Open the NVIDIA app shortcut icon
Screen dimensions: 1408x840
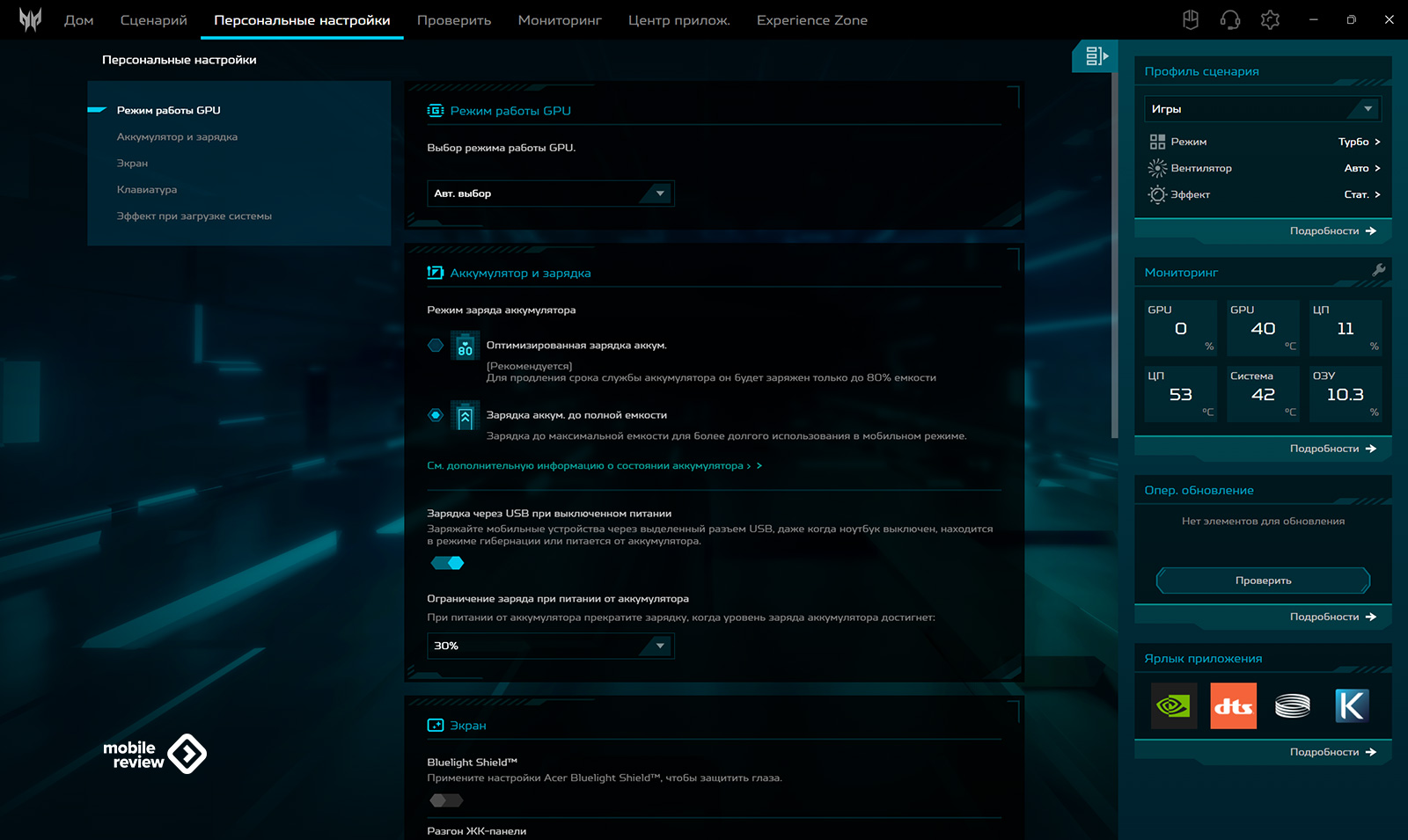[x=1174, y=705]
